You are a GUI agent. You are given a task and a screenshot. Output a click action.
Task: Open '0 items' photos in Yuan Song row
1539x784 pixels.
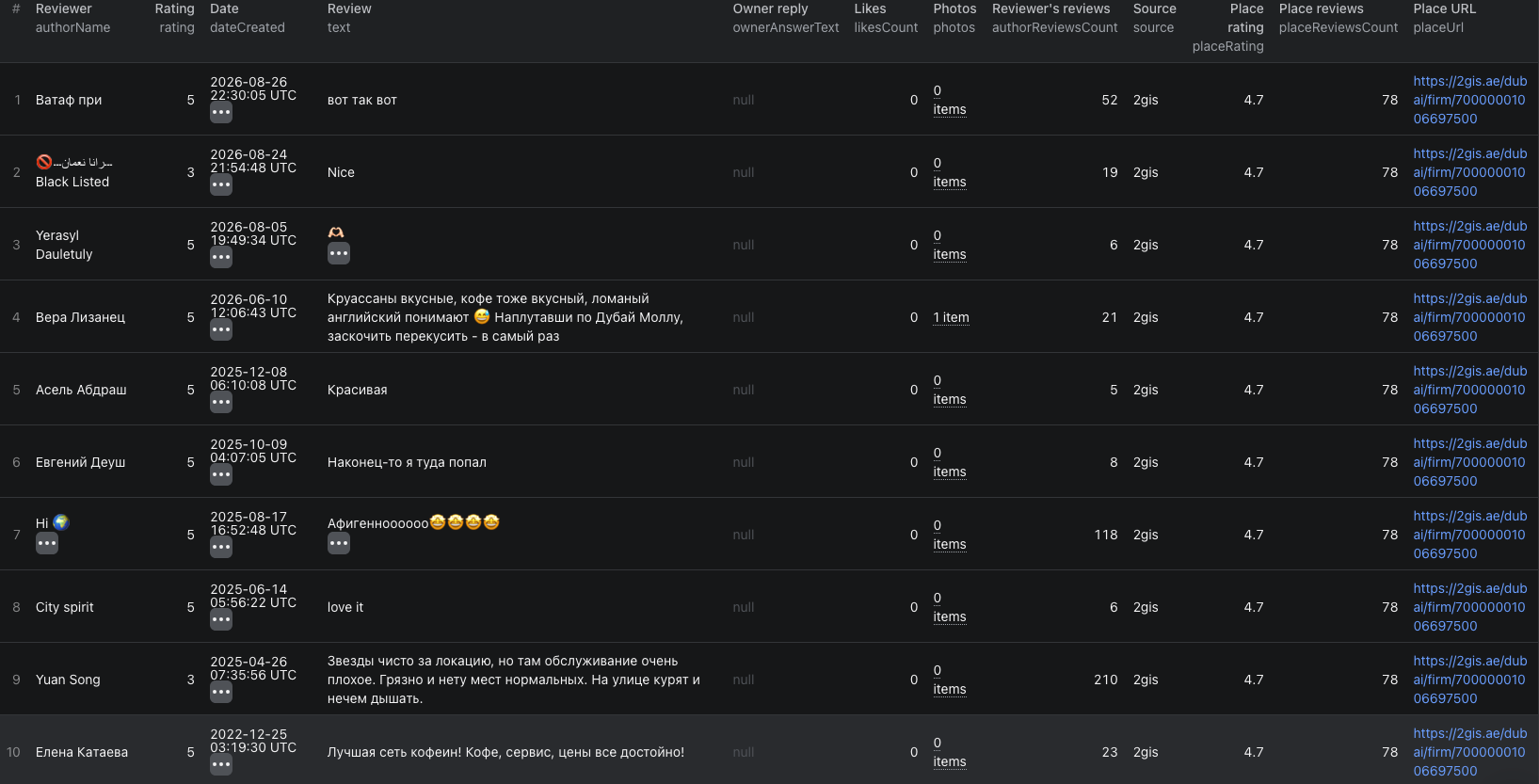point(950,680)
